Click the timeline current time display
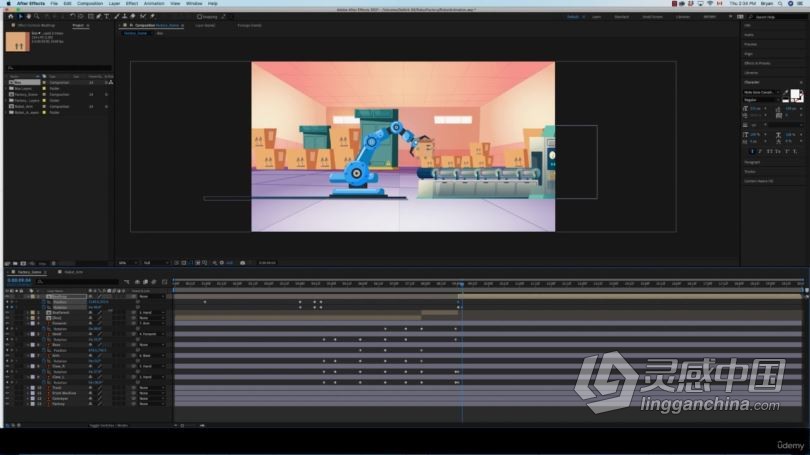The width and height of the screenshot is (810, 455). point(19,280)
